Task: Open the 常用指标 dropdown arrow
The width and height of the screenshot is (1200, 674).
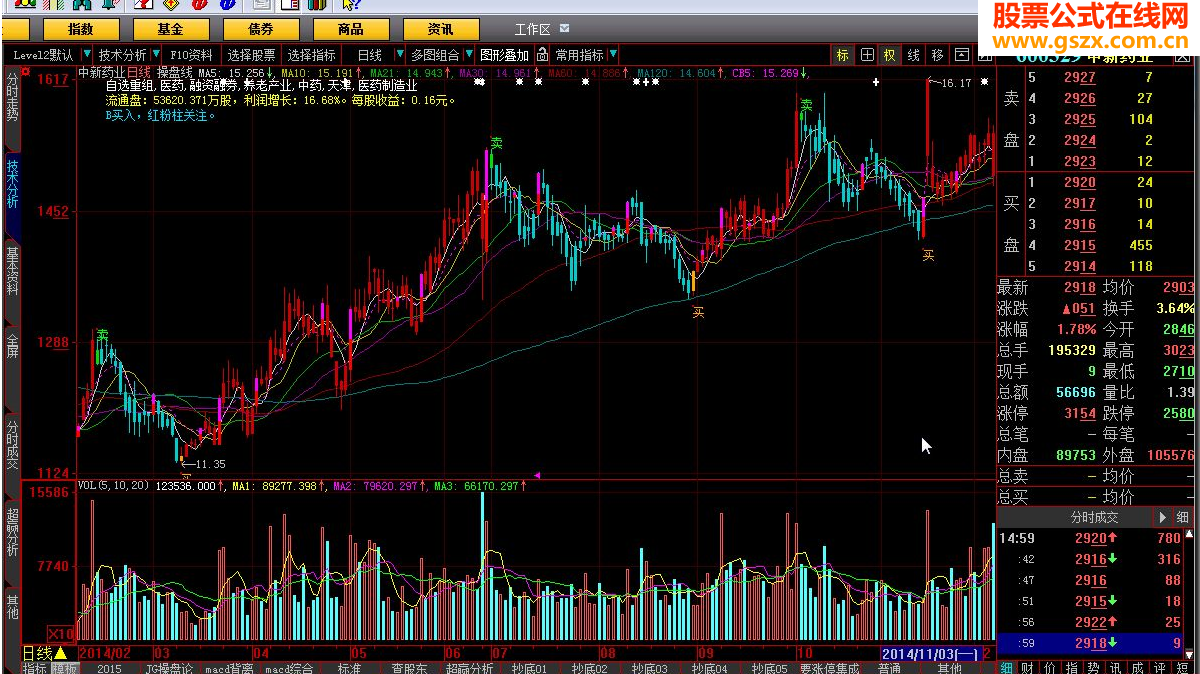Action: pos(612,55)
